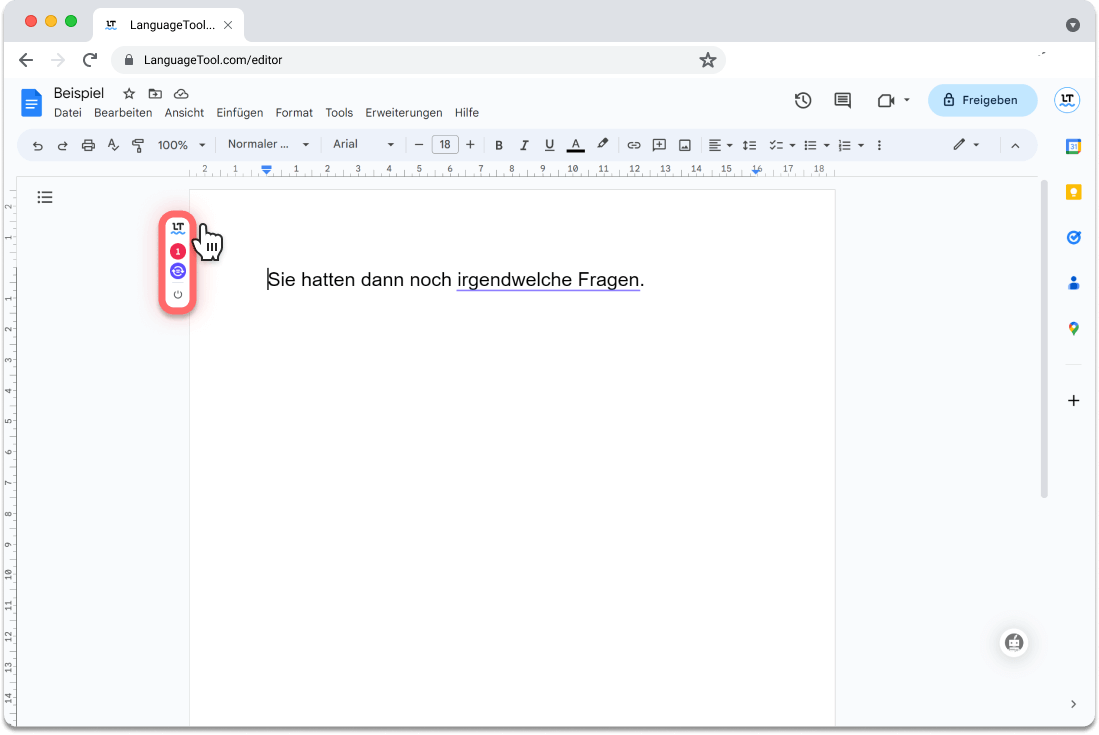Start a video call with camera icon
This screenshot has height=735, width=1099.
tap(887, 100)
